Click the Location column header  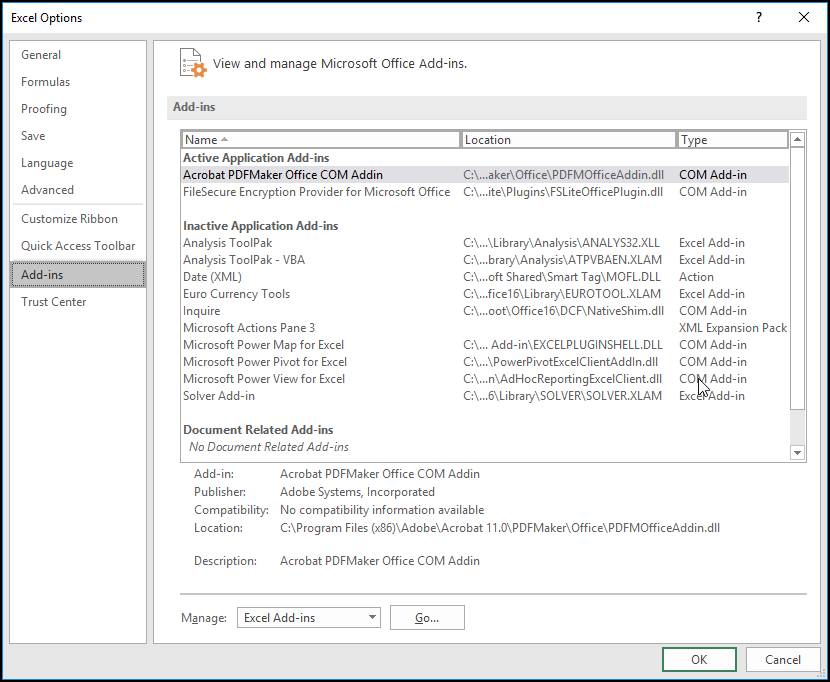click(x=568, y=140)
